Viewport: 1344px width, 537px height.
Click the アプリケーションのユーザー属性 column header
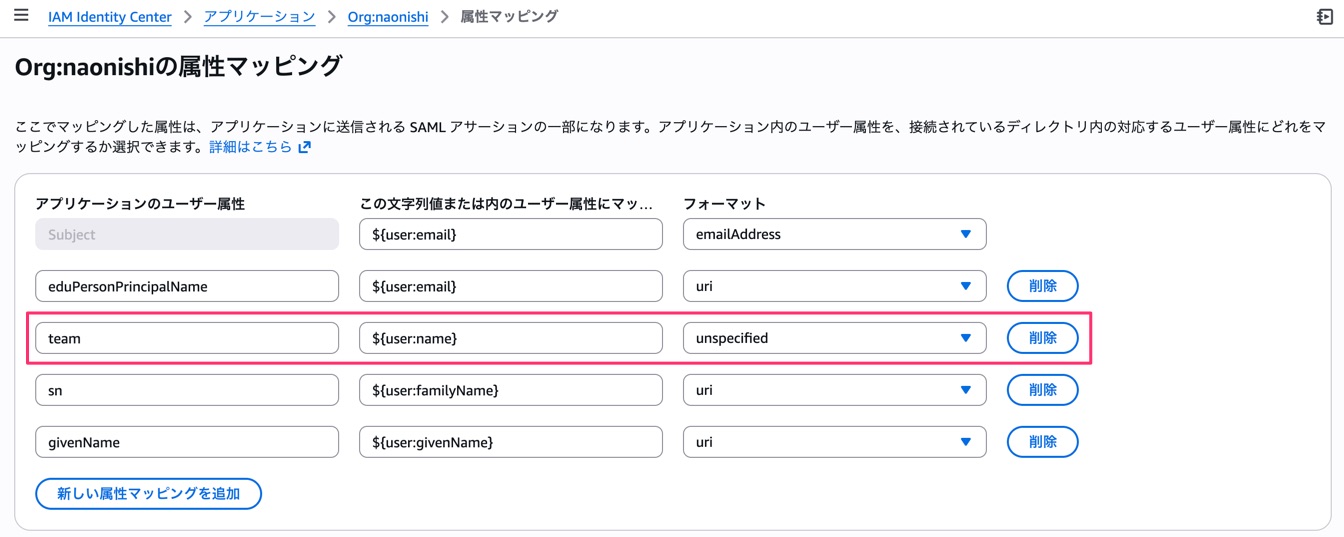[140, 204]
